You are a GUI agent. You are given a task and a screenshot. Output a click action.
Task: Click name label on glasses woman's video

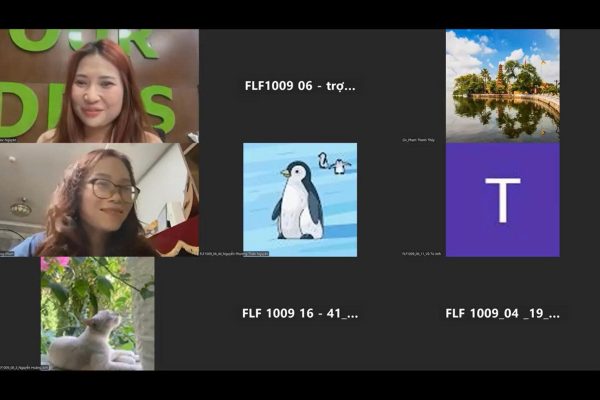pyautogui.click(x=12, y=254)
